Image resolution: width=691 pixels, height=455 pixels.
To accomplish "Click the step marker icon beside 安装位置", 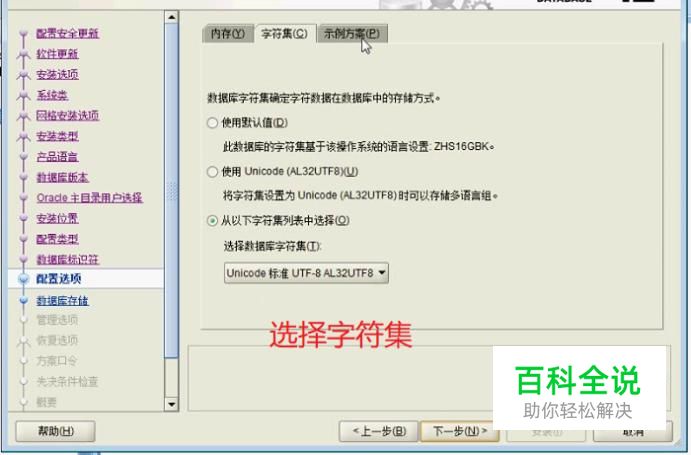I will [23, 218].
